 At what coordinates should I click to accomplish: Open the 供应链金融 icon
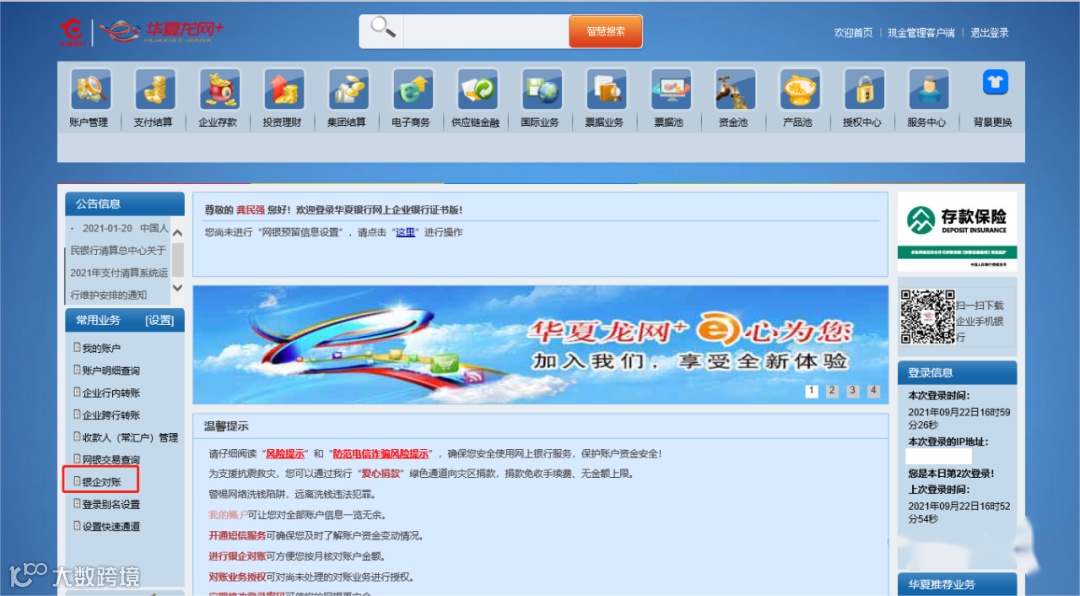click(477, 90)
